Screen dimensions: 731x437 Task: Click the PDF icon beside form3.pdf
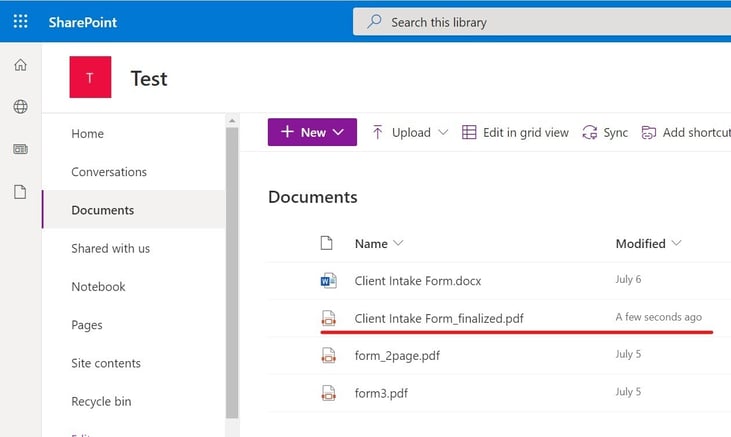click(x=327, y=392)
